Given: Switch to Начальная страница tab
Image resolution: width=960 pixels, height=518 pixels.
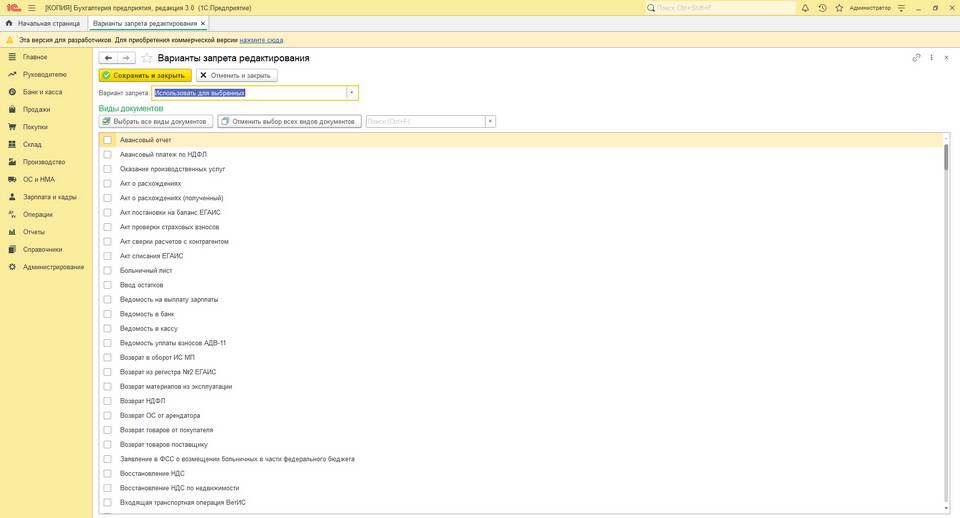Looking at the screenshot, I should pyautogui.click(x=43, y=23).
